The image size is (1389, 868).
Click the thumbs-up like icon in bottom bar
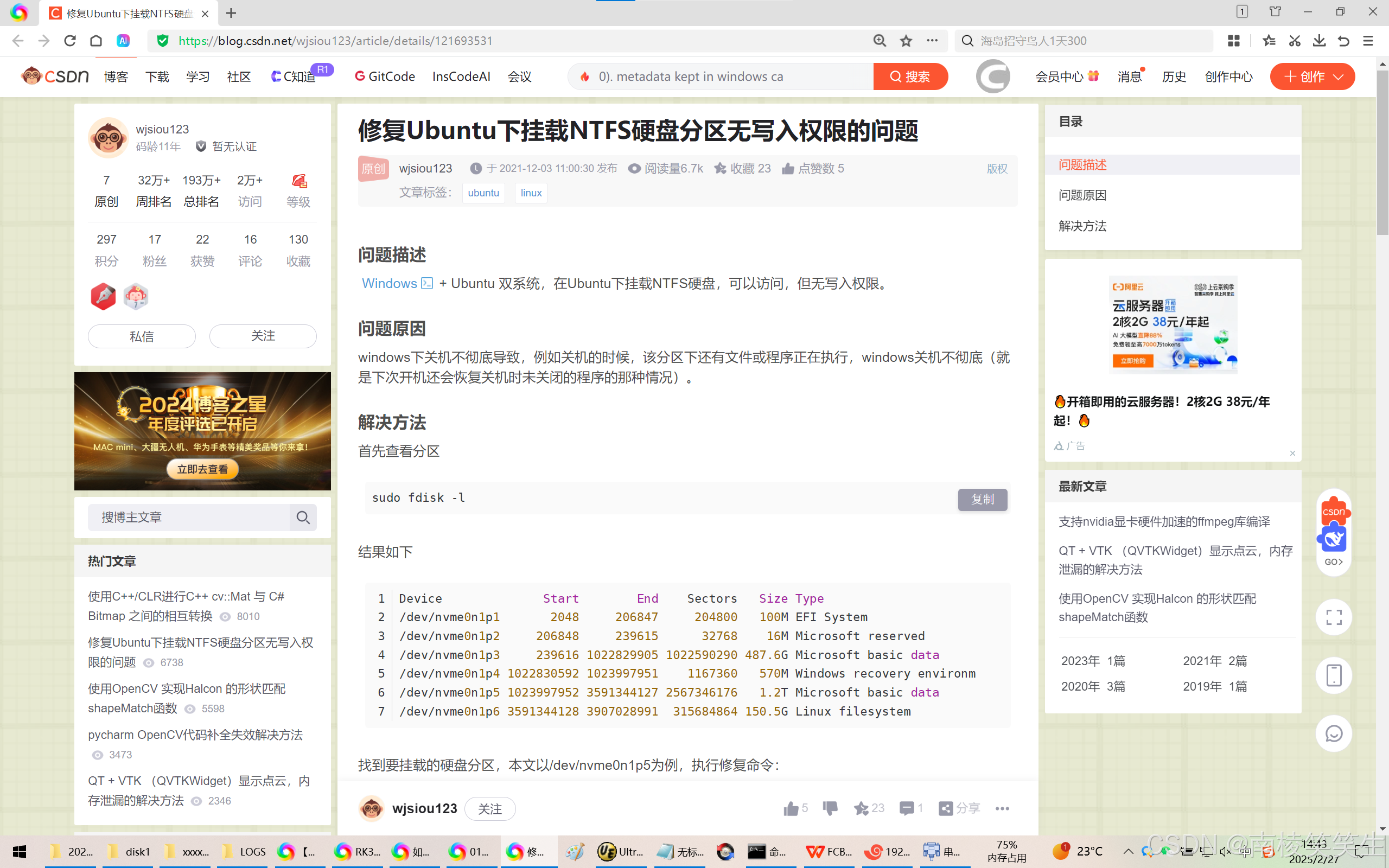click(791, 808)
